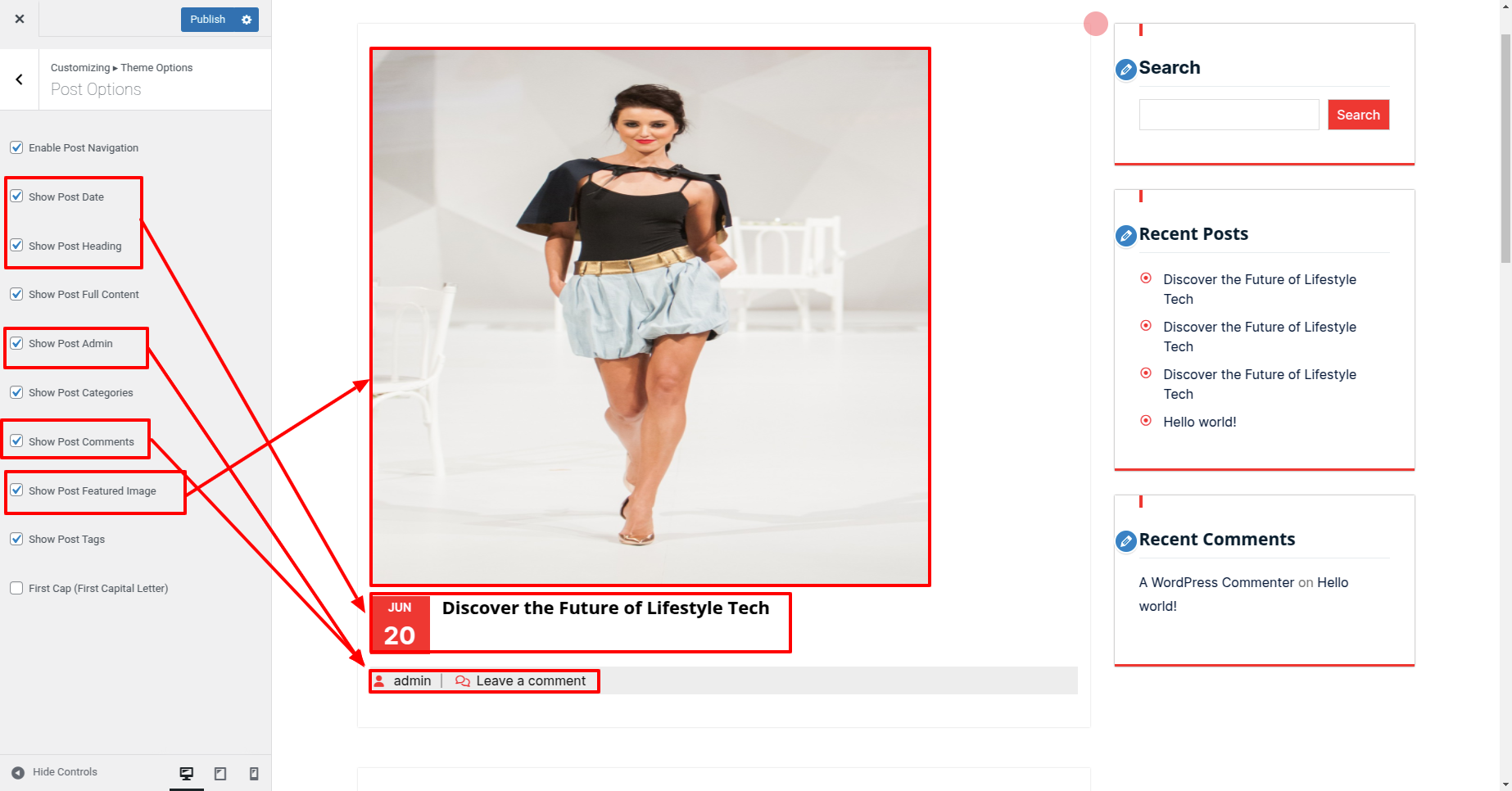Open the Hello world! recent post link
Image resolution: width=1512 pixels, height=791 pixels.
pos(1200,422)
